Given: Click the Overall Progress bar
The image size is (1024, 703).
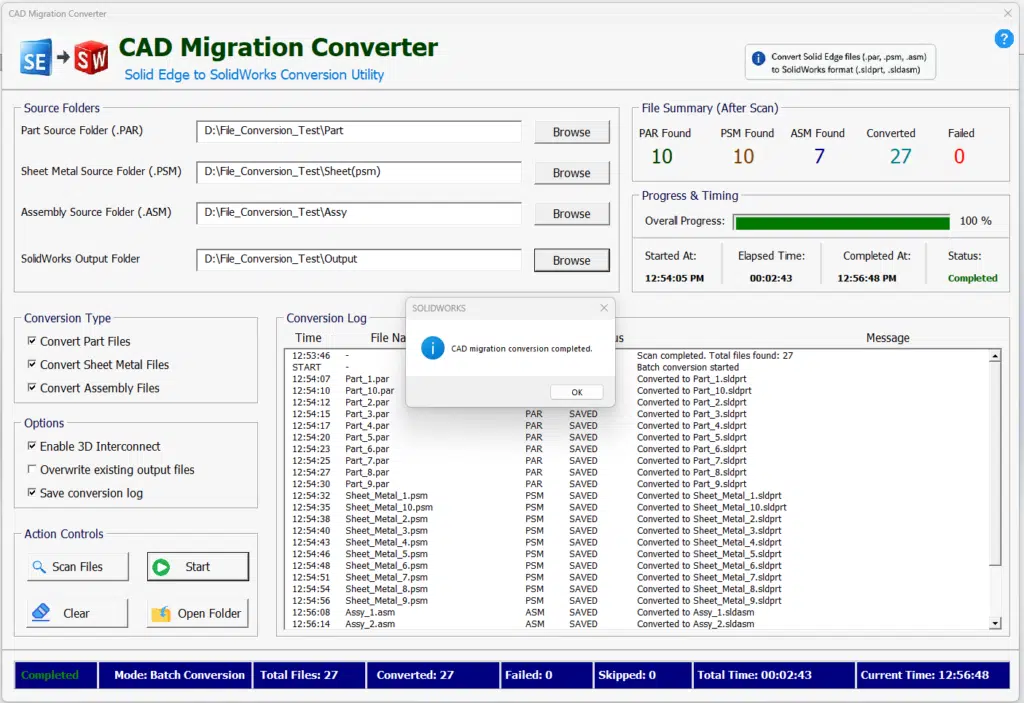Looking at the screenshot, I should pos(842,223).
